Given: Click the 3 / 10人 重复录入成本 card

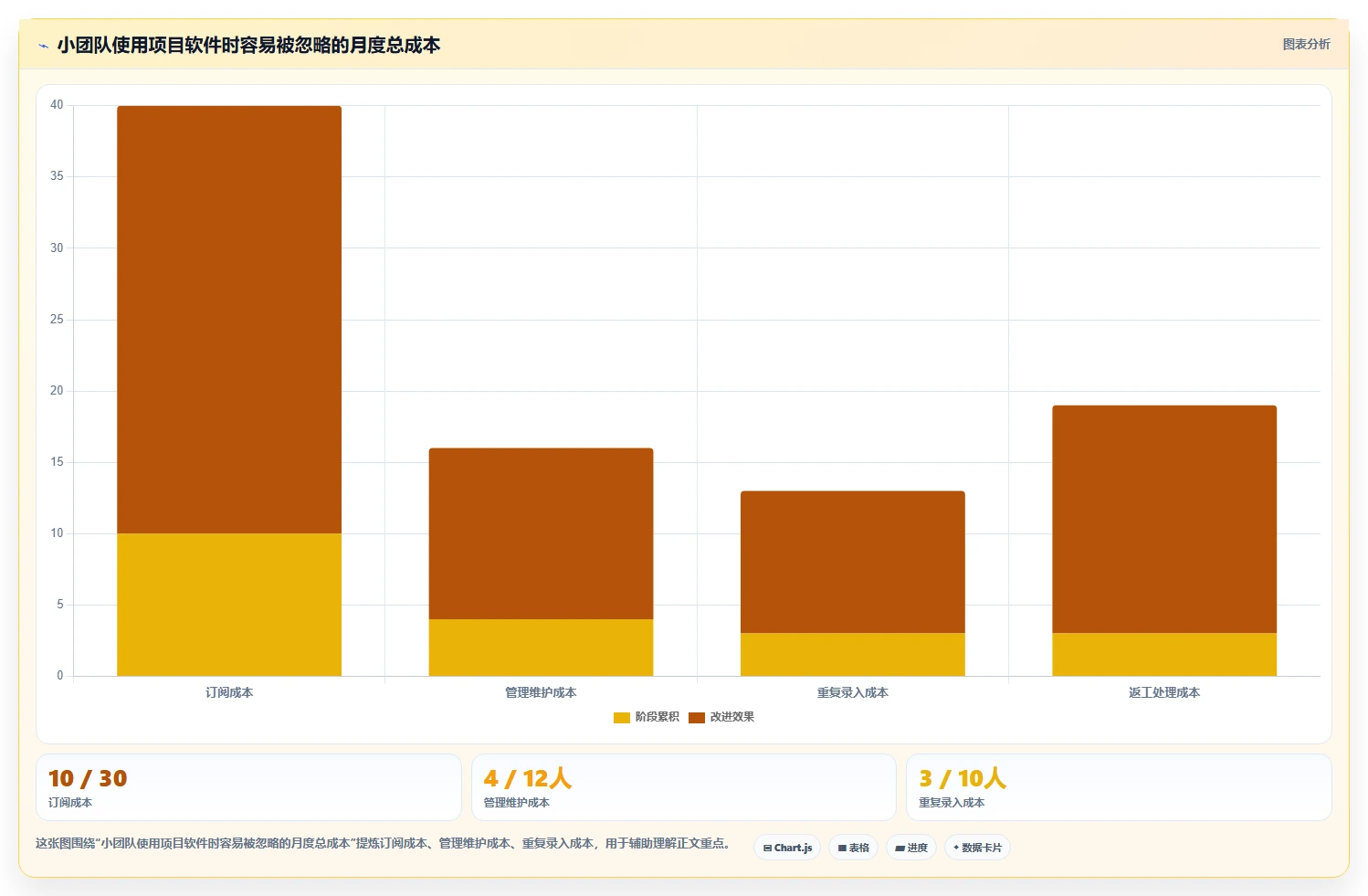Looking at the screenshot, I should coord(1119,787).
